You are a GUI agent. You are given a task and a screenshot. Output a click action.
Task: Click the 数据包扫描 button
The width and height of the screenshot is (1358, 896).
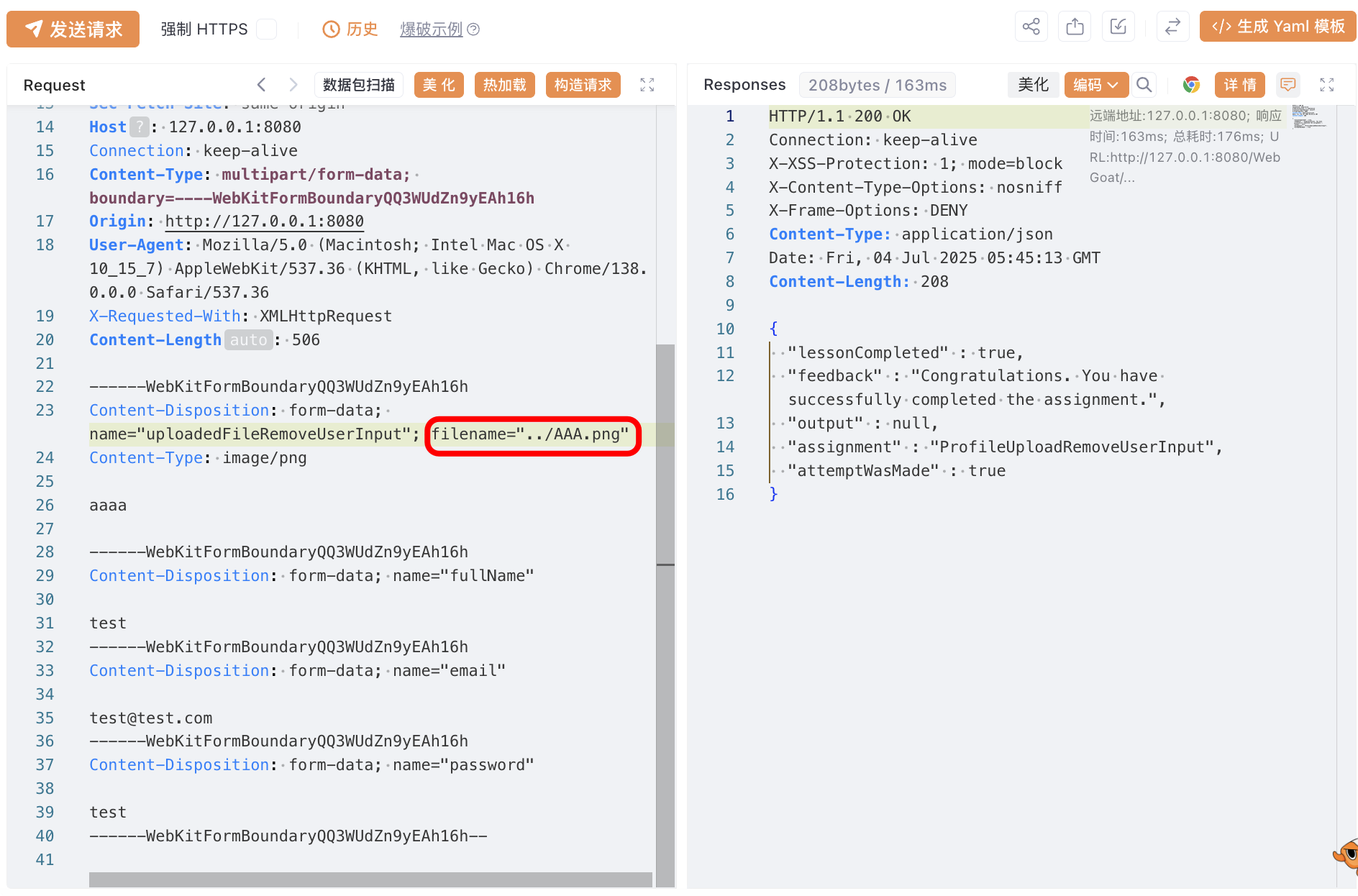(x=359, y=85)
